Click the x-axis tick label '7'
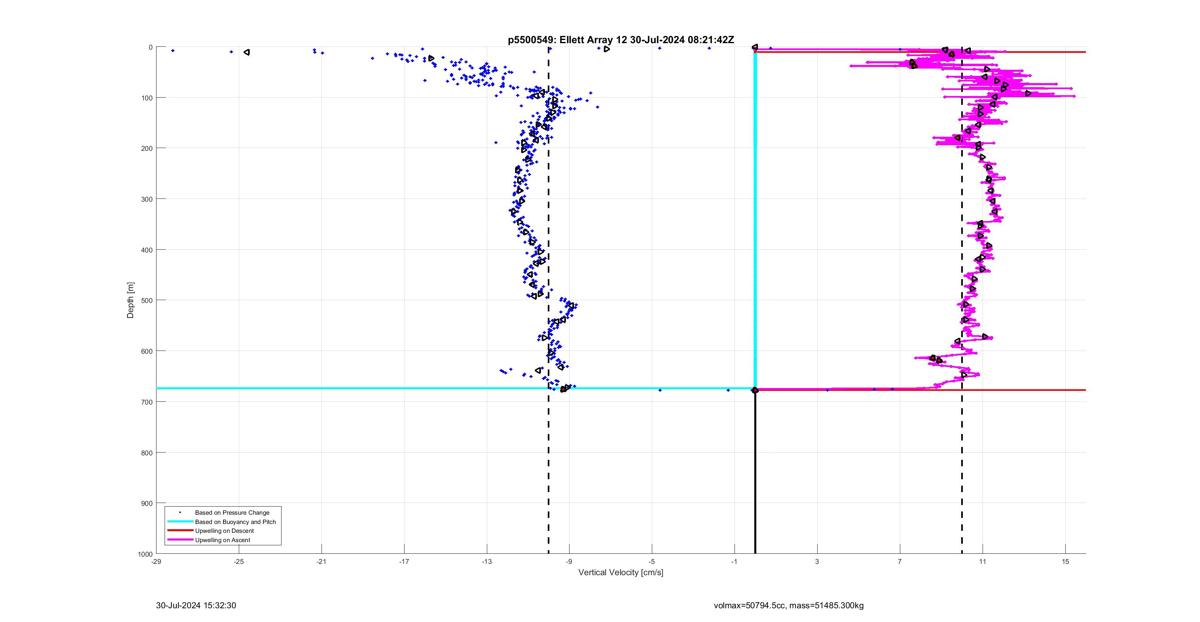 click(900, 562)
